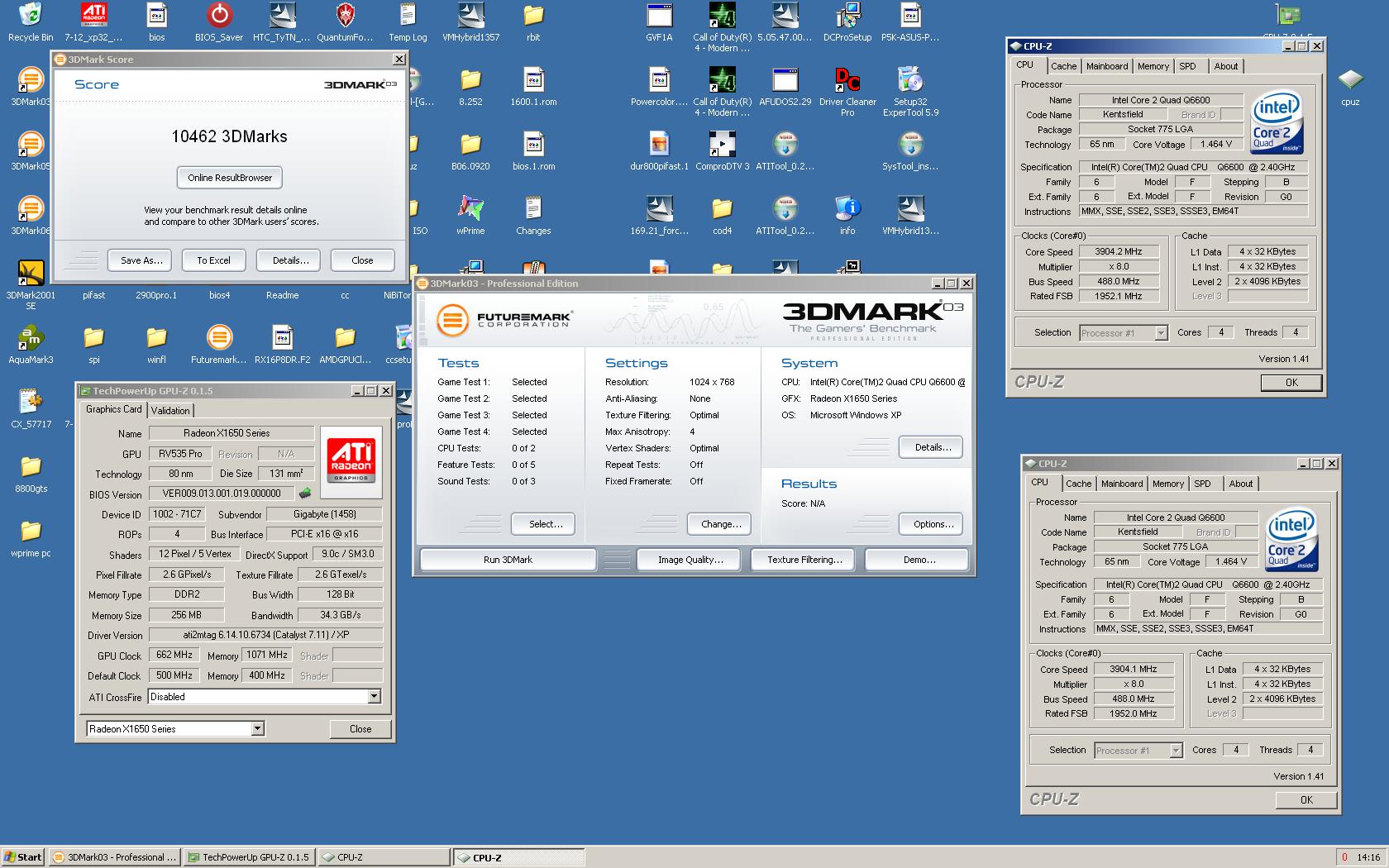Click Change... under Settings
This screenshot has width=1389, height=868.
pyautogui.click(x=719, y=524)
